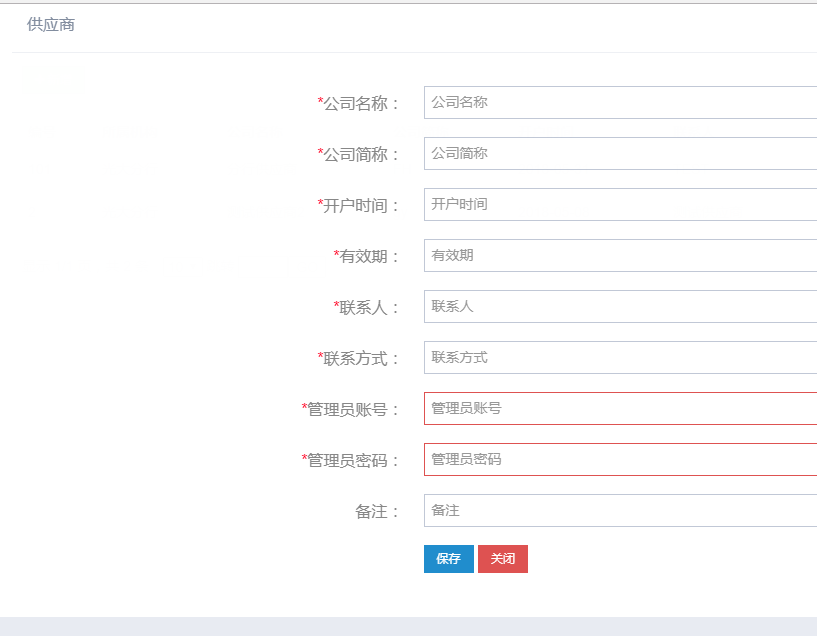Close the form via 关闭 button
817x636 pixels.
pyautogui.click(x=503, y=559)
